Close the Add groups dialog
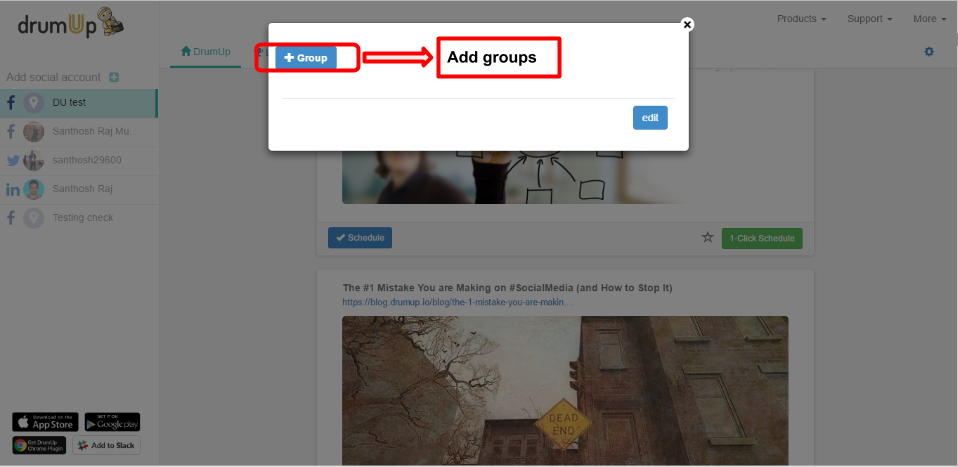Screen dimensions: 958x467 tap(687, 24)
